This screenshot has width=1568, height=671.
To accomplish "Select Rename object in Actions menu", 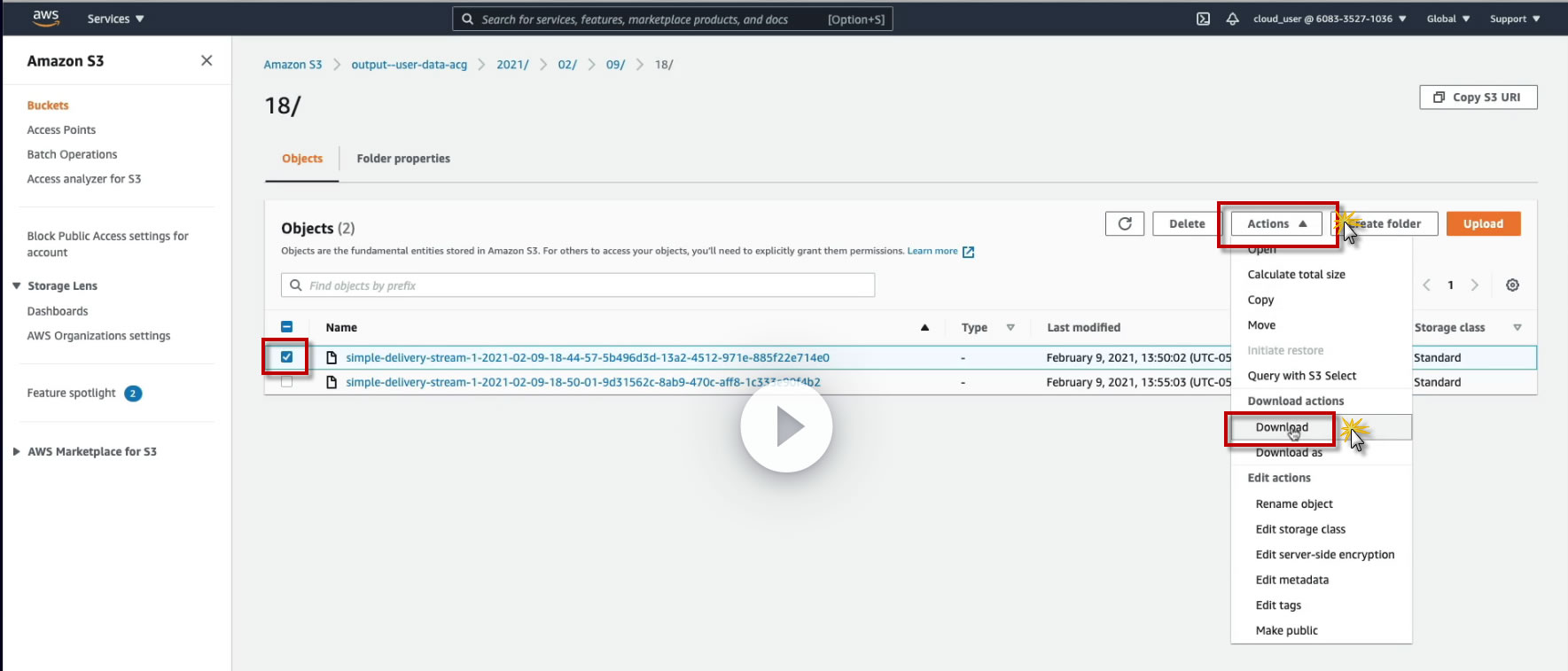I will coord(1294,503).
